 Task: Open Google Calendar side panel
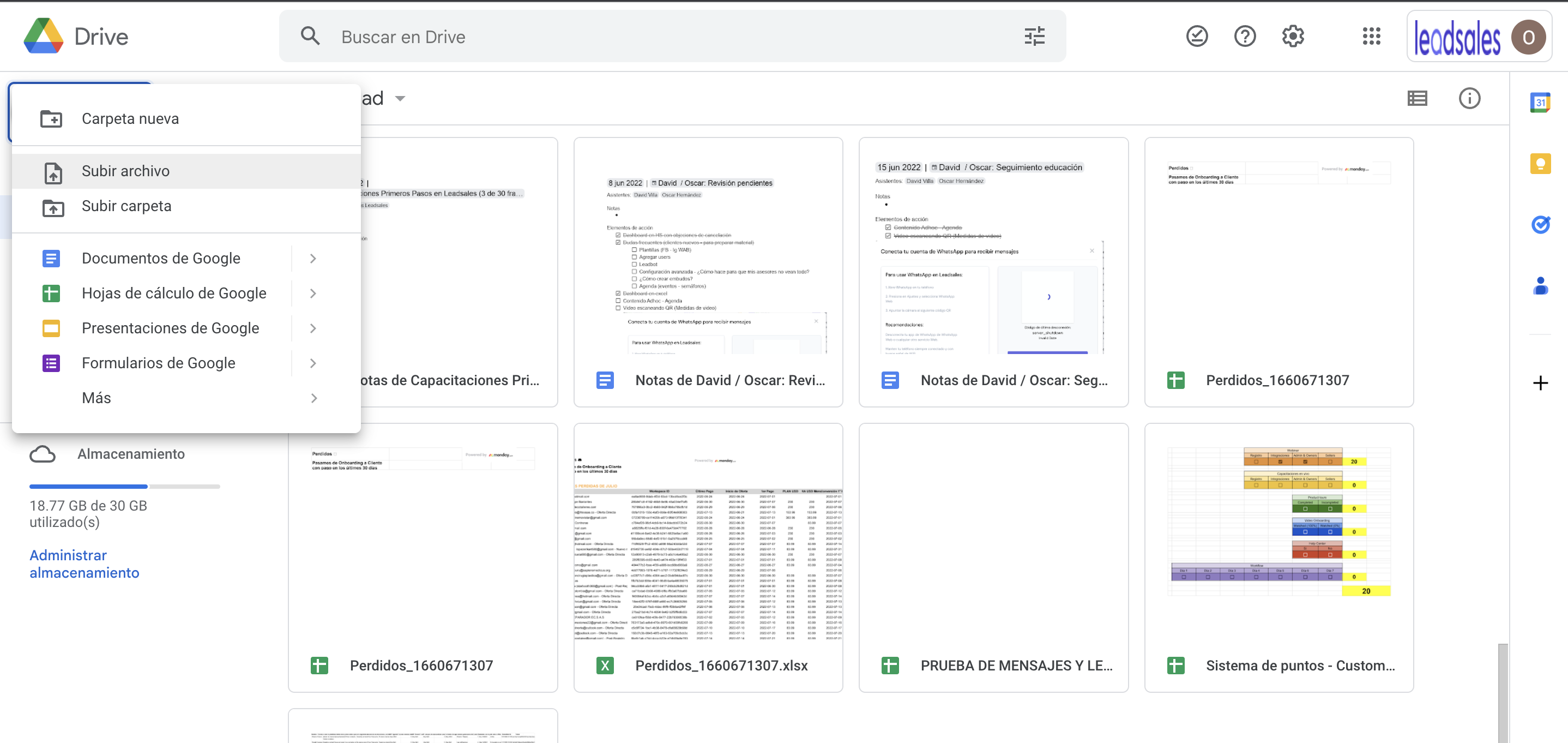click(x=1540, y=103)
